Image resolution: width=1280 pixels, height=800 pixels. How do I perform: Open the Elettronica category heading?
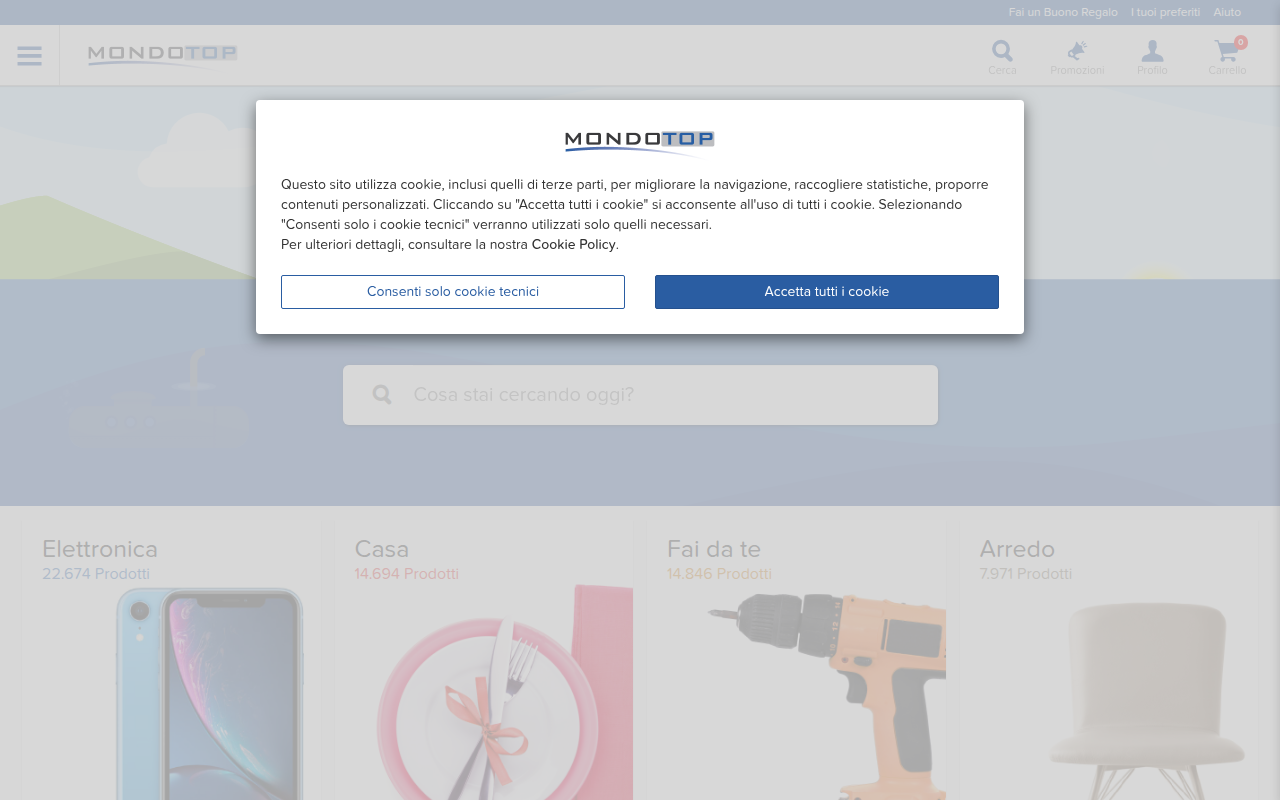pos(100,549)
